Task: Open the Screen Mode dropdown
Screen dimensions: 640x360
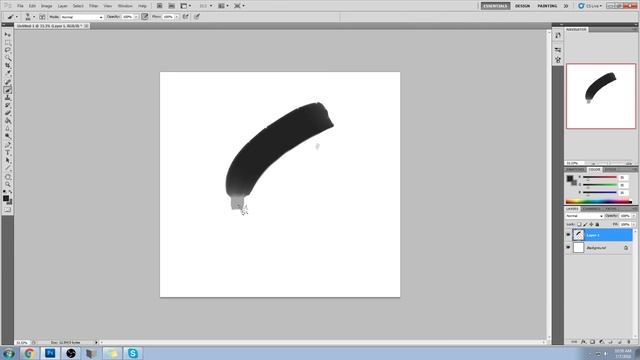Action: click(x=240, y=6)
